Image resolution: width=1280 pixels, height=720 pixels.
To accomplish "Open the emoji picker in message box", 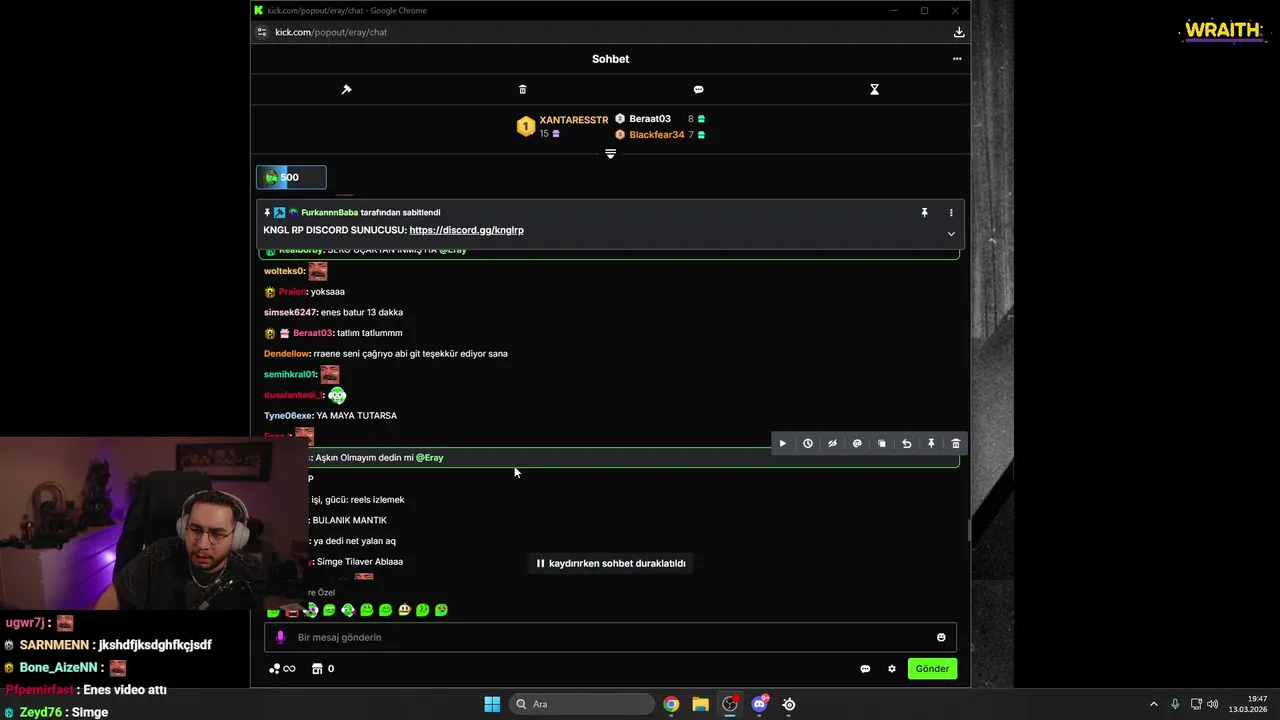I will point(941,637).
